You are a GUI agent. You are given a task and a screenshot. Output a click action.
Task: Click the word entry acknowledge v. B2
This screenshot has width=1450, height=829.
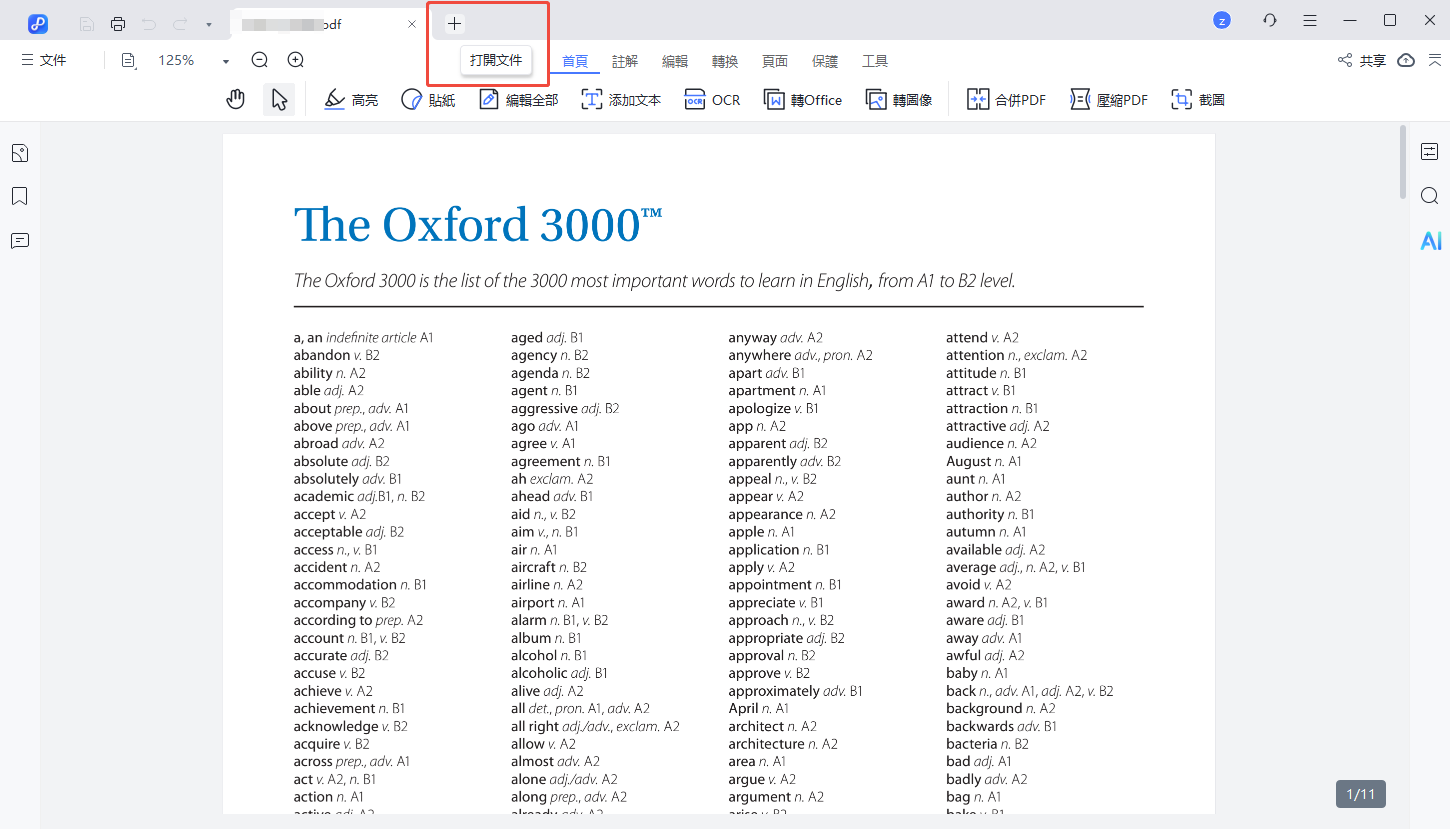coord(350,726)
